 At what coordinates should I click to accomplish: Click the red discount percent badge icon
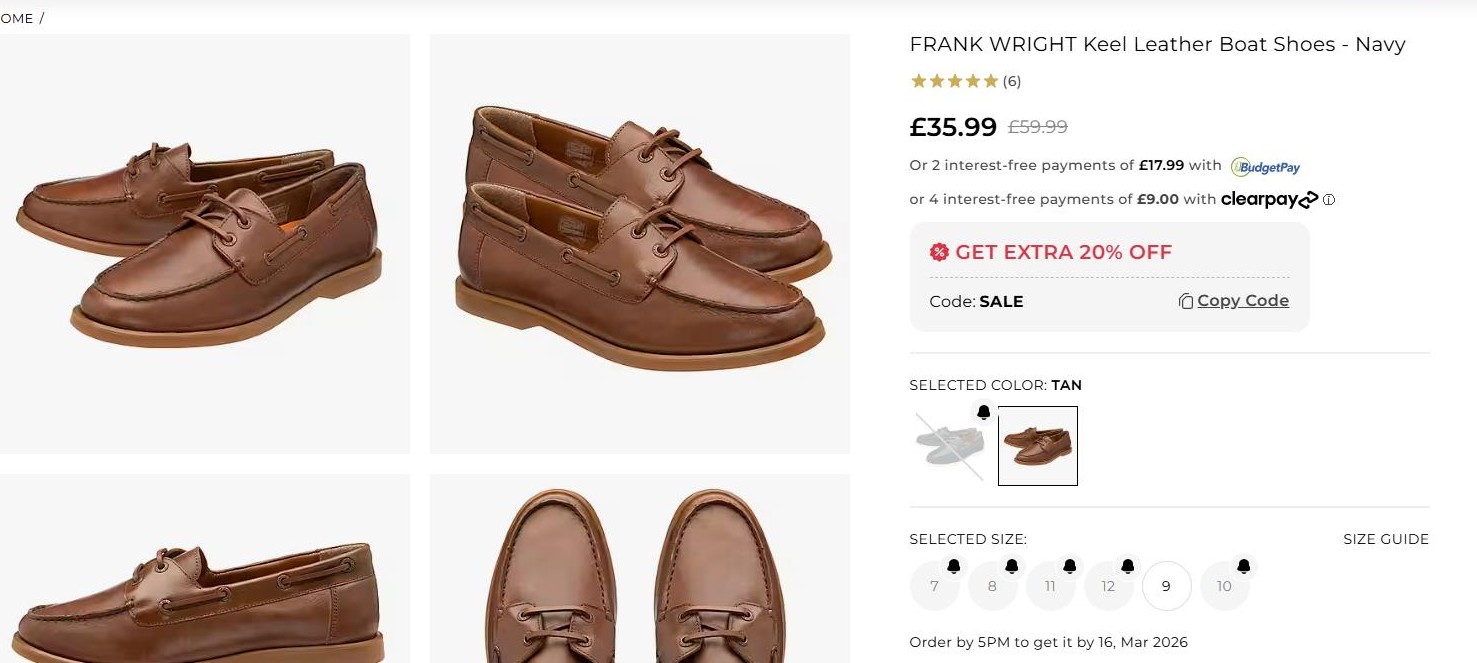[x=939, y=252]
